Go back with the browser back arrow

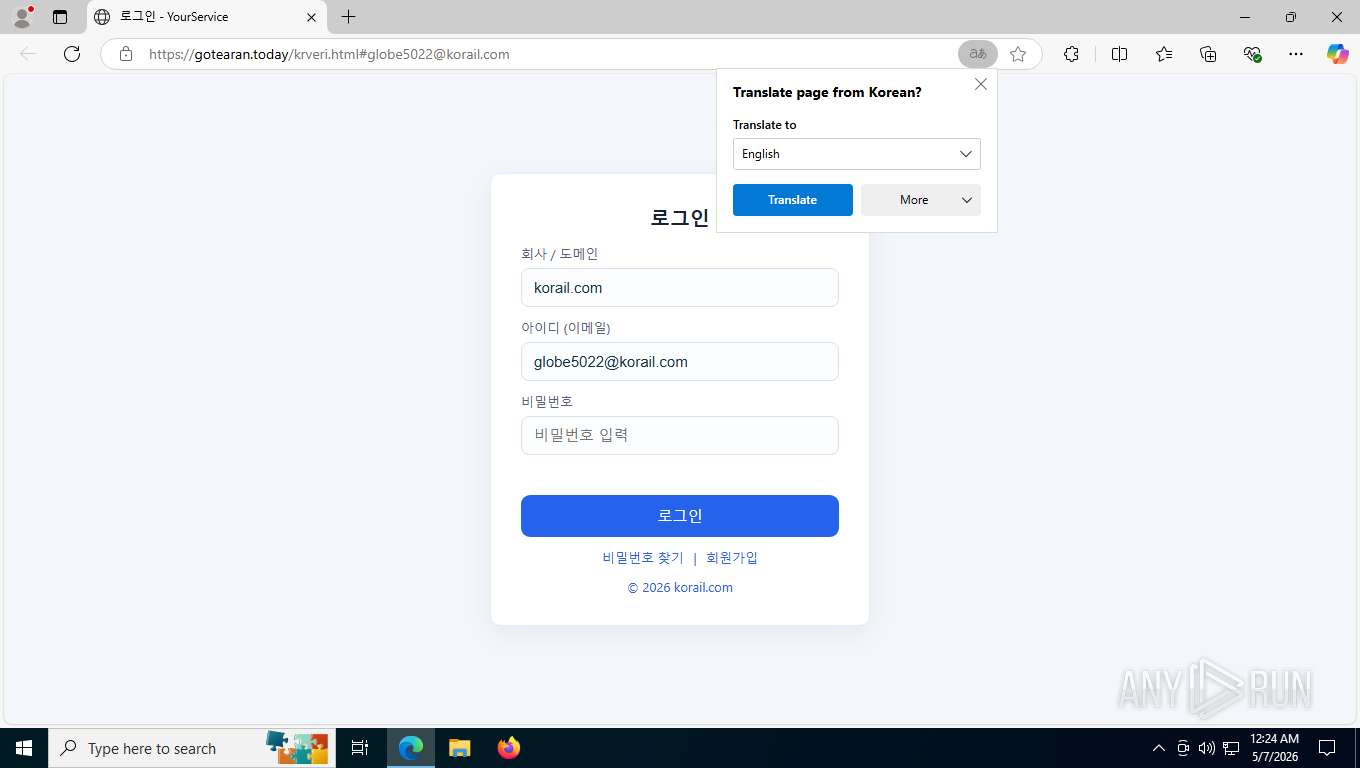28,54
